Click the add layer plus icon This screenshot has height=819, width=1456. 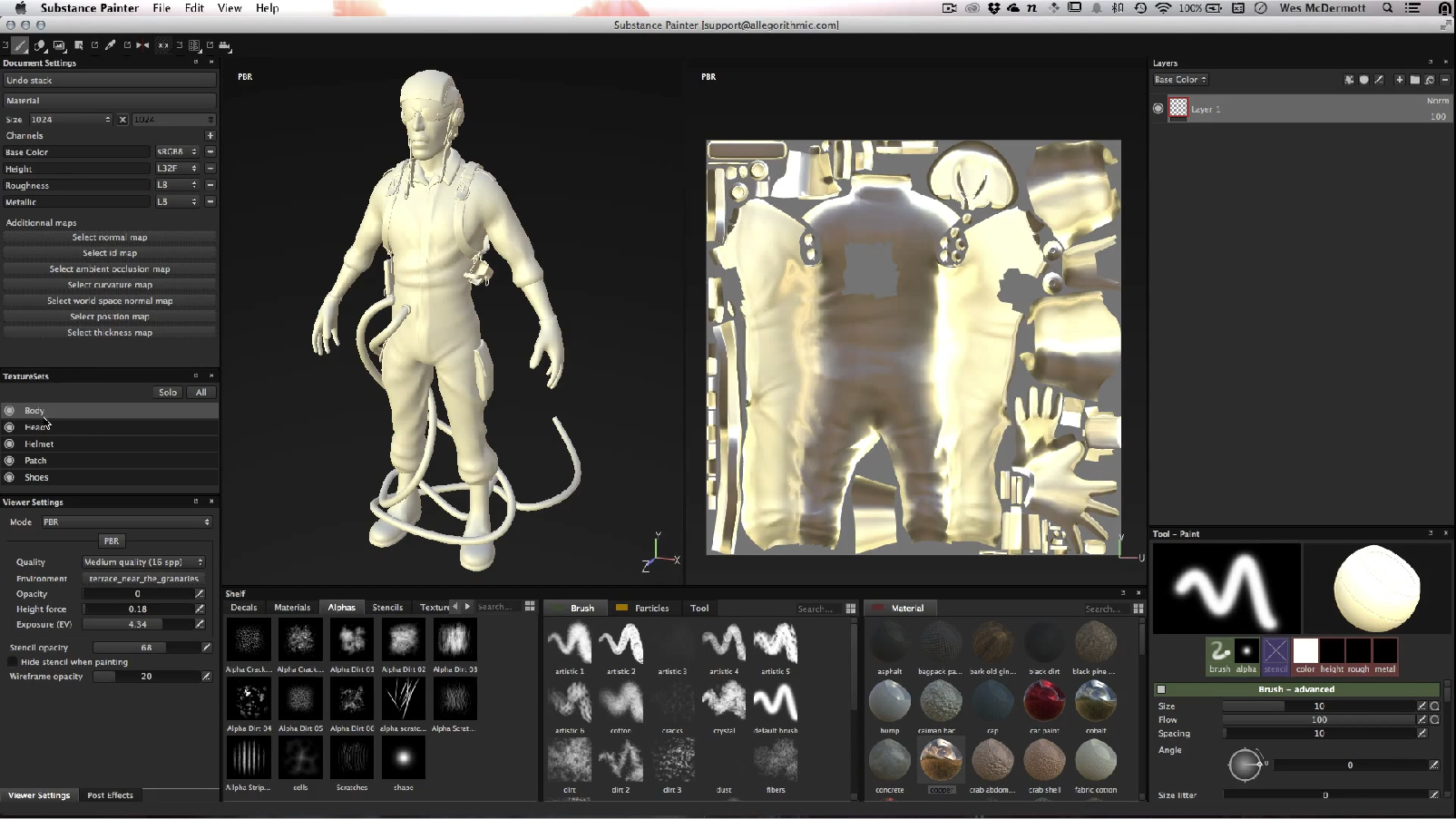point(1399,80)
